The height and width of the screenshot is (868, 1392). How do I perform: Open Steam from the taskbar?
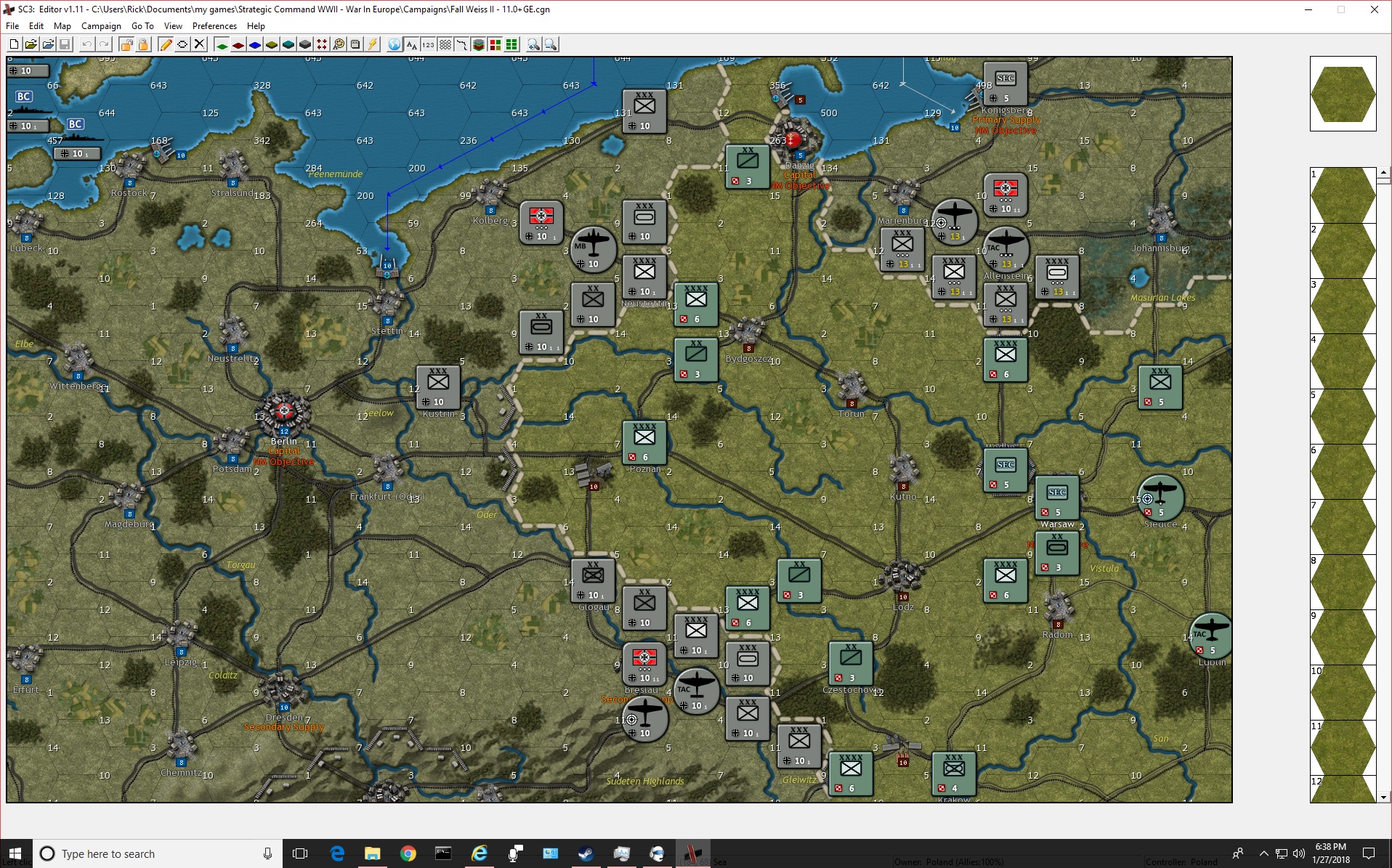click(x=586, y=853)
